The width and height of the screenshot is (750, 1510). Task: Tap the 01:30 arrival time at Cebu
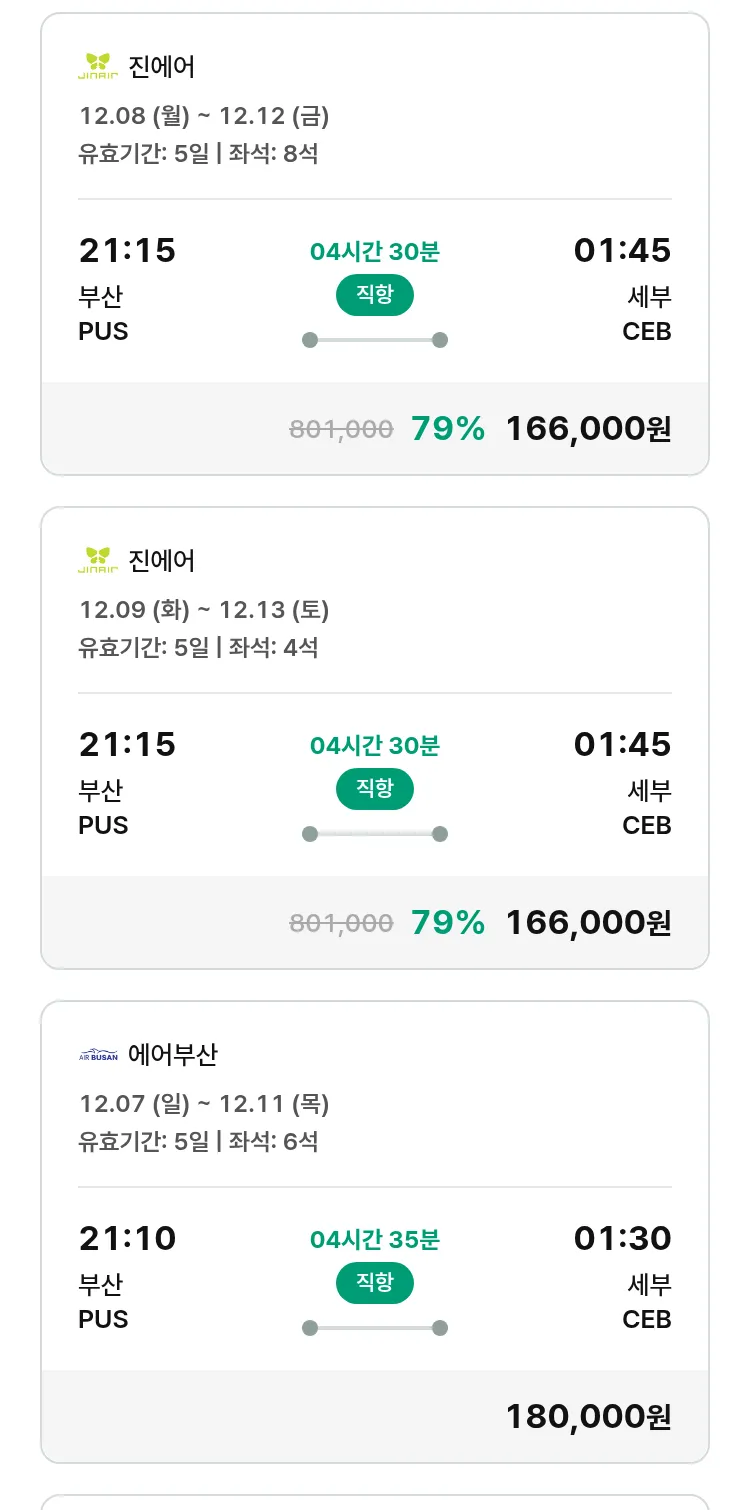tap(622, 1238)
